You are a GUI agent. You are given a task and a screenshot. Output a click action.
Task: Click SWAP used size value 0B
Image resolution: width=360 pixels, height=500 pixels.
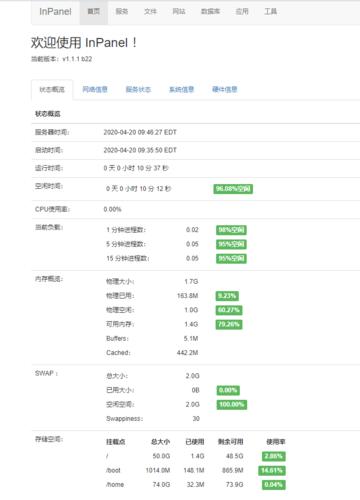coord(196,390)
